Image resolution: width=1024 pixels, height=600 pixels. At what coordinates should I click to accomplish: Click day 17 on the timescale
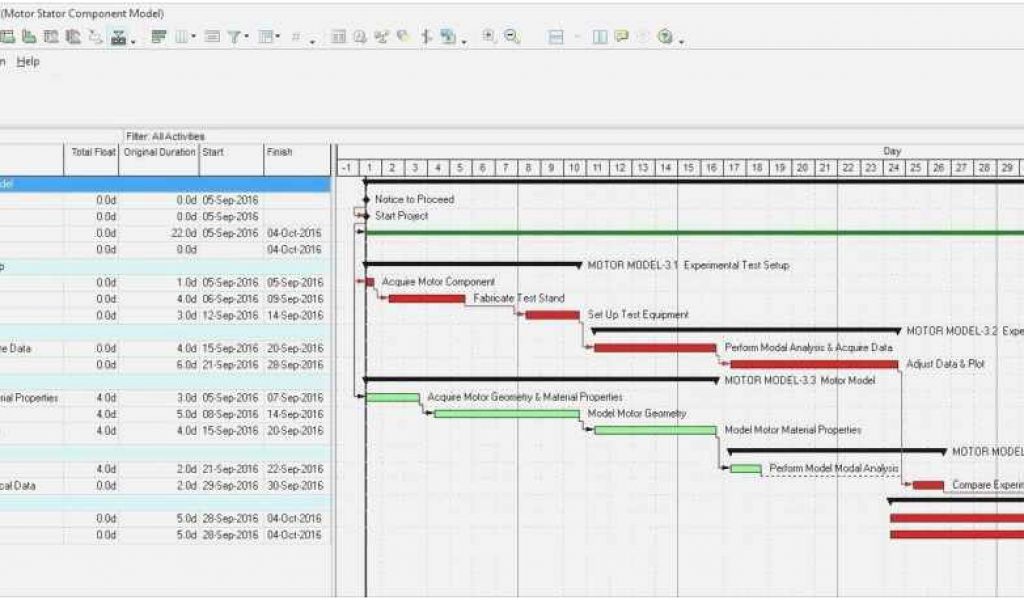click(x=733, y=167)
